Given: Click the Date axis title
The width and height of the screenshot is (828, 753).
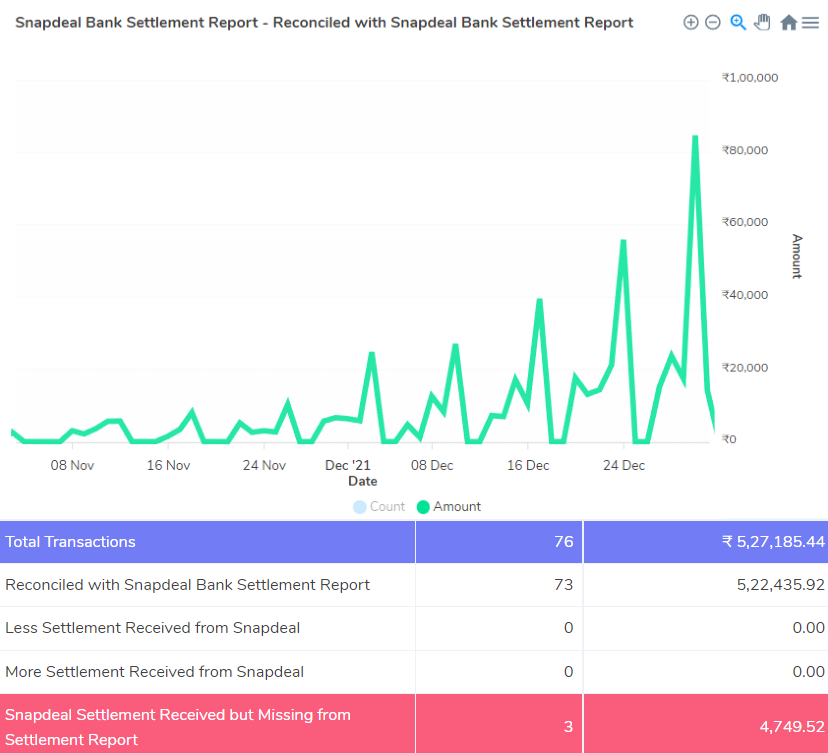Looking at the screenshot, I should (363, 481).
